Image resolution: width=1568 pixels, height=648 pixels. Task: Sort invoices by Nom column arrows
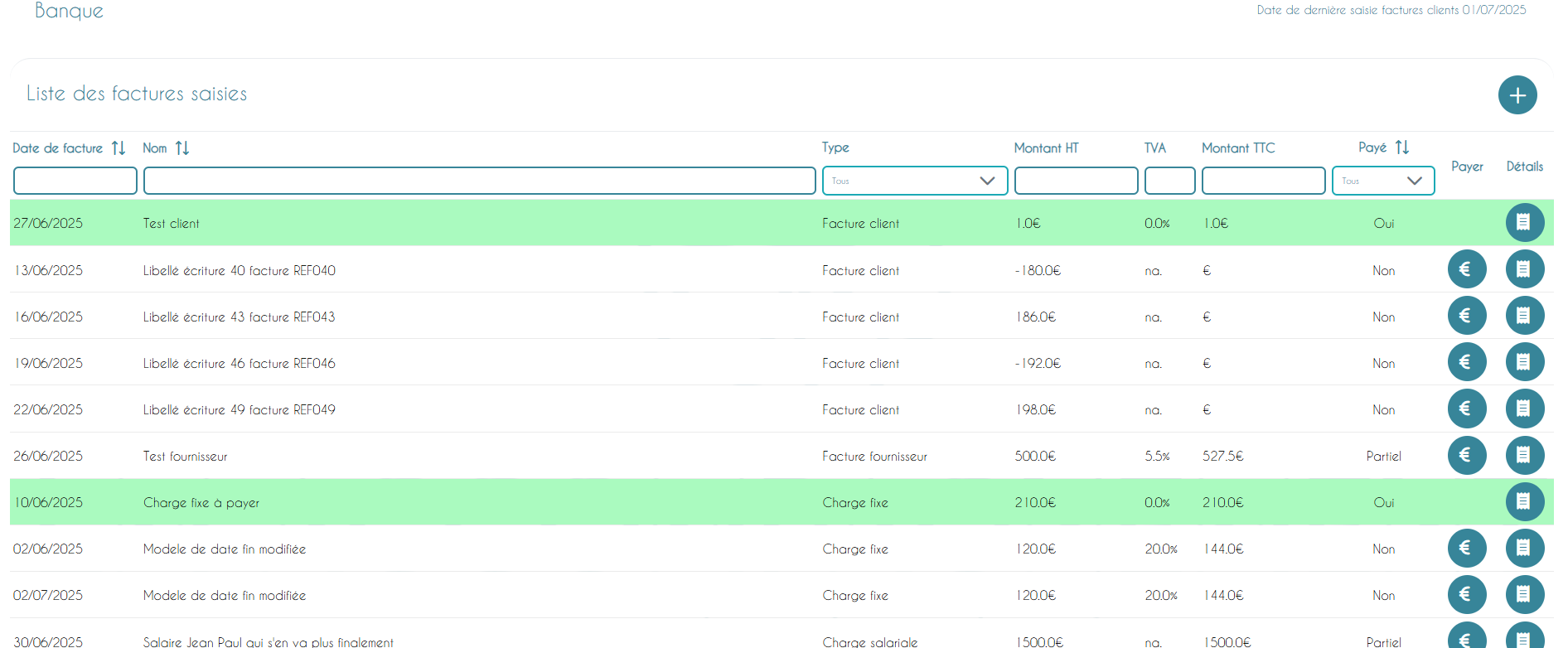click(182, 148)
